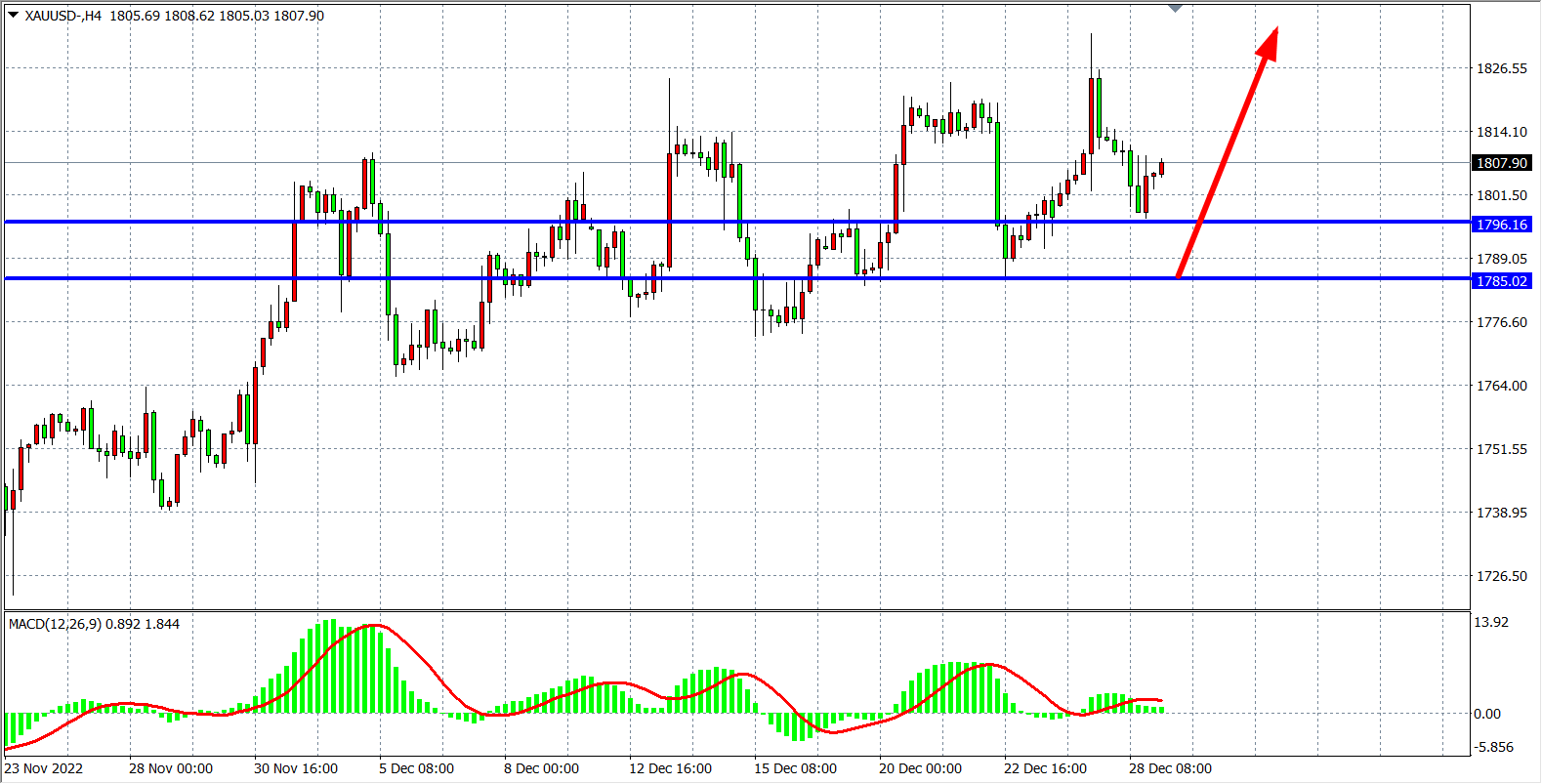This screenshot has height=784, width=1542.
Task: Click the blue 1785.02 price label
Action: [1501, 281]
